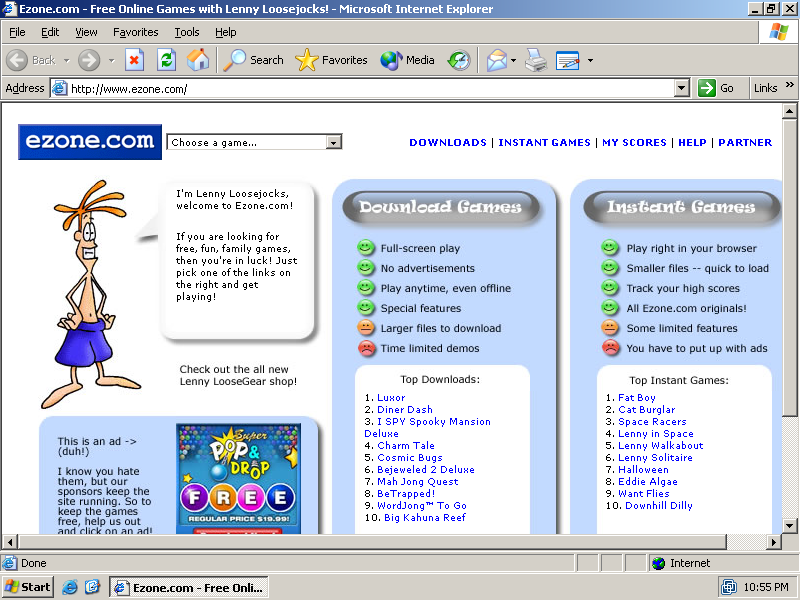Click the Edit page toolbar icon

pyautogui.click(x=567, y=60)
